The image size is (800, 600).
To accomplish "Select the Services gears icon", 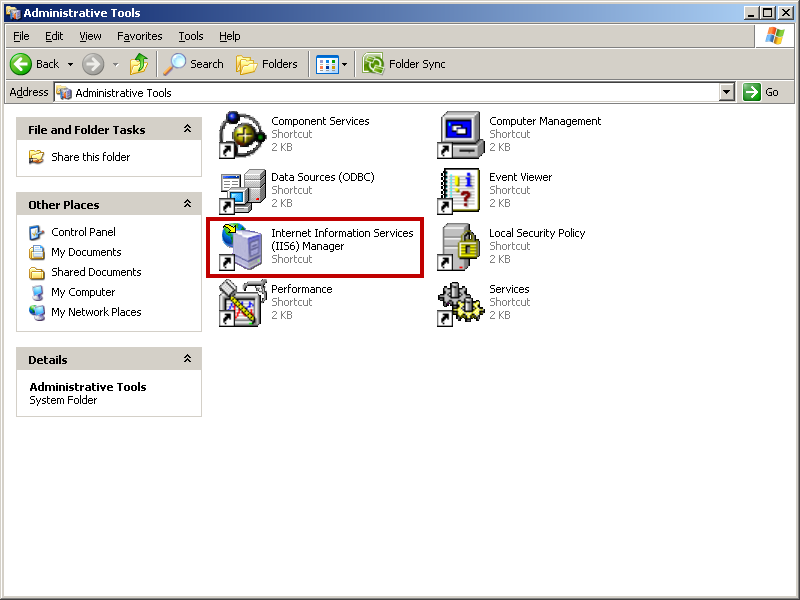I will (x=461, y=304).
